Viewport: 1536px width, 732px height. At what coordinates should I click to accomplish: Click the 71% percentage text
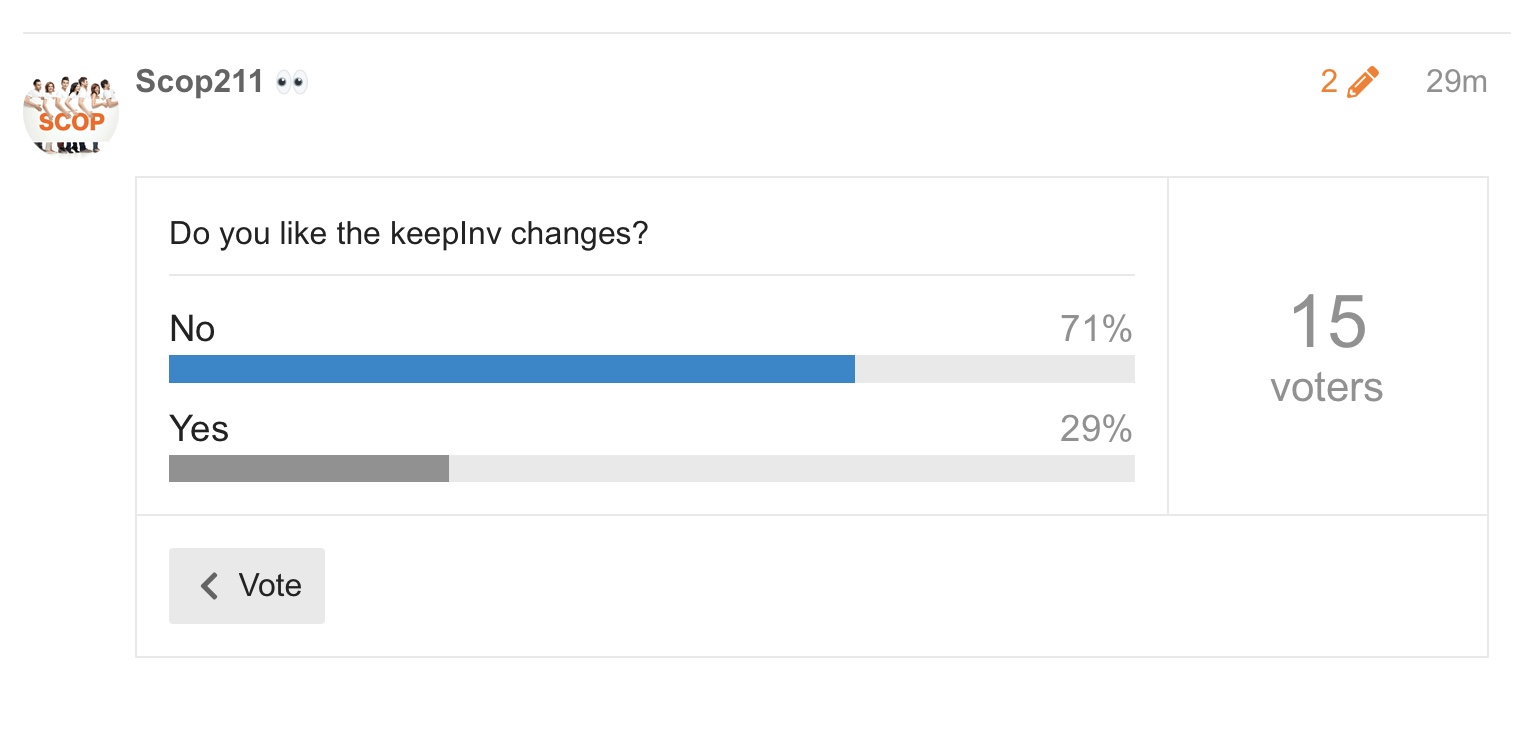pyautogui.click(x=1097, y=328)
